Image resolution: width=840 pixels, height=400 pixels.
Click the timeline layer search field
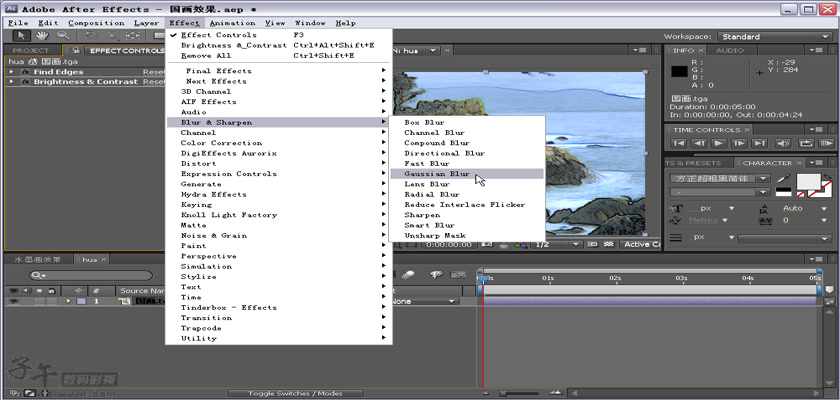[x=91, y=275]
